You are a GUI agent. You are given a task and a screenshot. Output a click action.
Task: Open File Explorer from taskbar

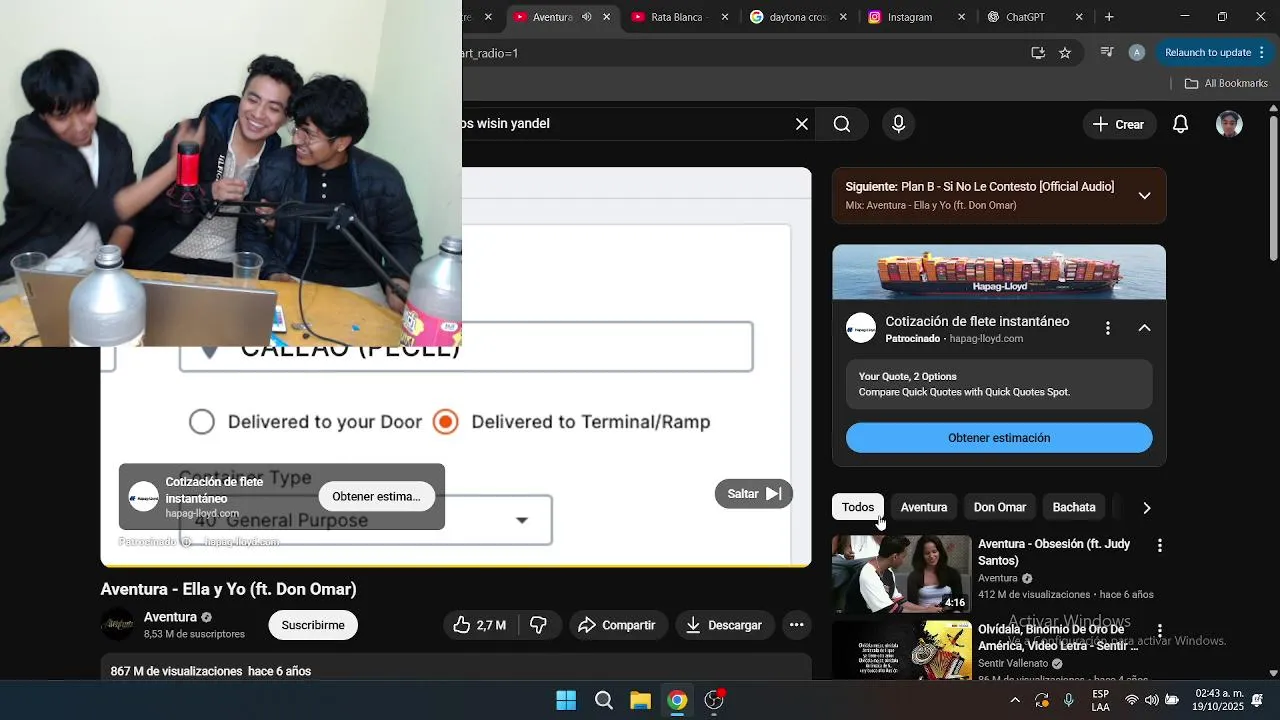pos(641,700)
